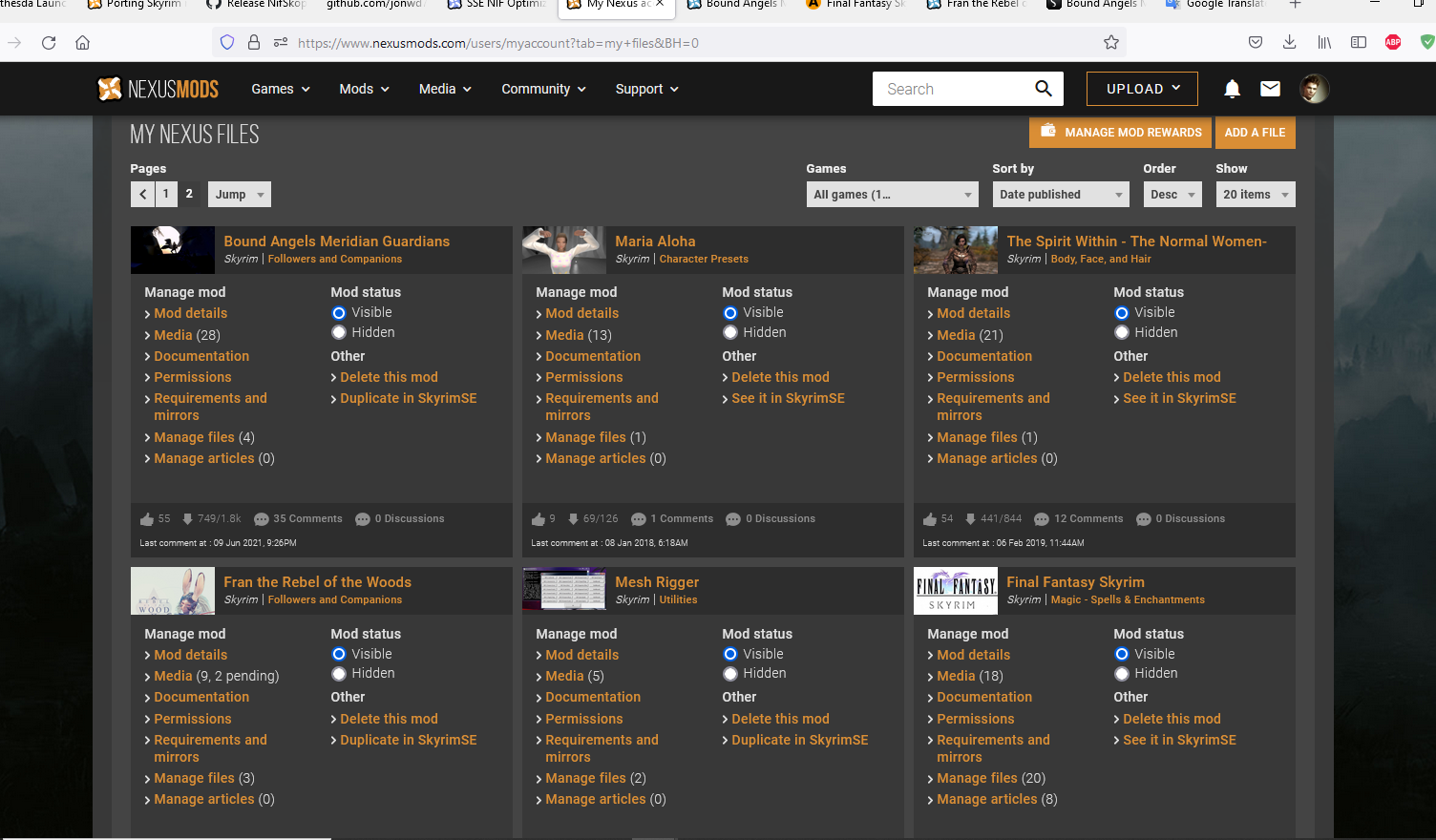Expand the All games filter dropdown
The height and width of the screenshot is (840, 1436).
coord(892,195)
